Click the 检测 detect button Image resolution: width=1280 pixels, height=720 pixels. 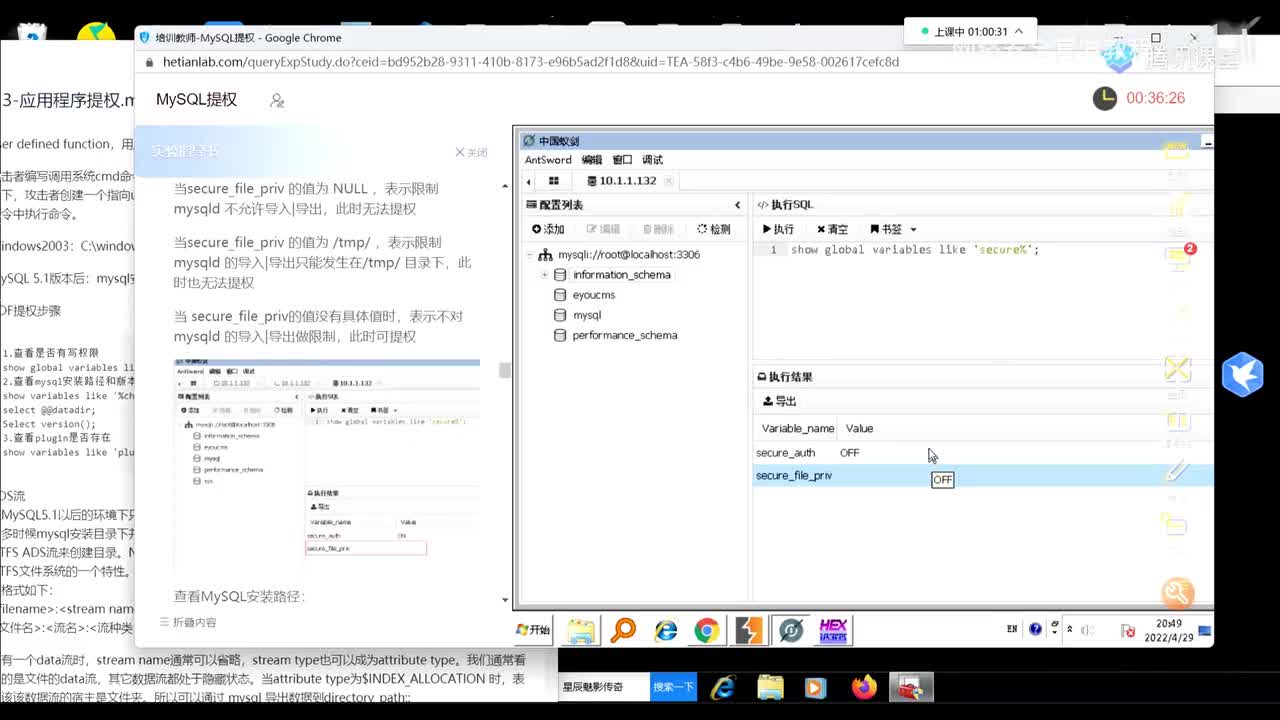[x=714, y=229]
